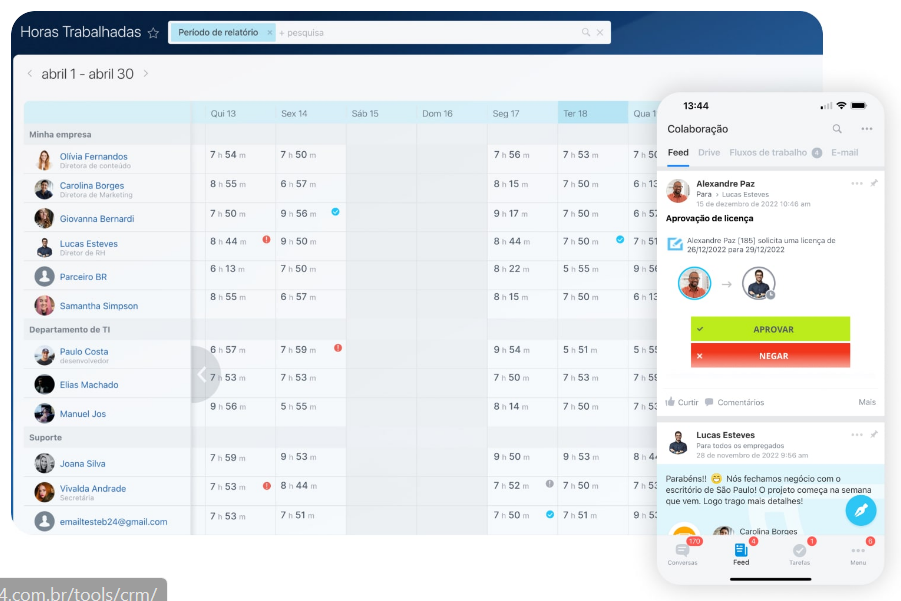The width and height of the screenshot is (901, 601).
Task: Tap the blue compose pen button
Action: click(x=860, y=511)
